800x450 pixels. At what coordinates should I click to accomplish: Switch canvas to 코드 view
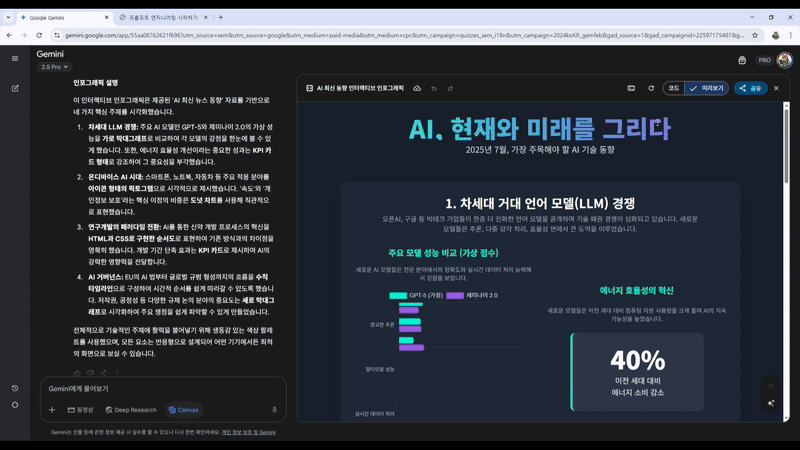(x=673, y=88)
